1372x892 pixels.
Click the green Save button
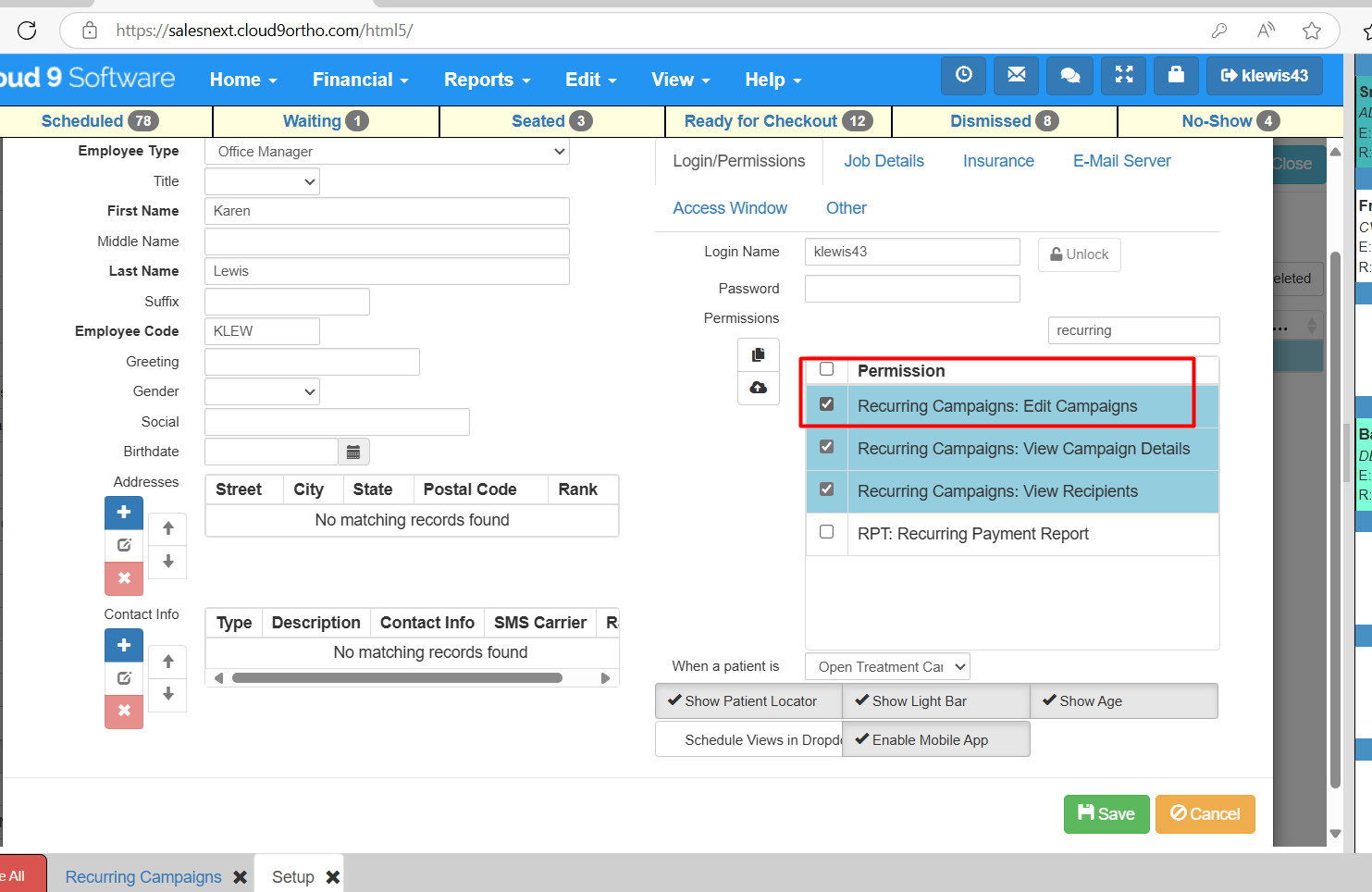(x=1106, y=814)
